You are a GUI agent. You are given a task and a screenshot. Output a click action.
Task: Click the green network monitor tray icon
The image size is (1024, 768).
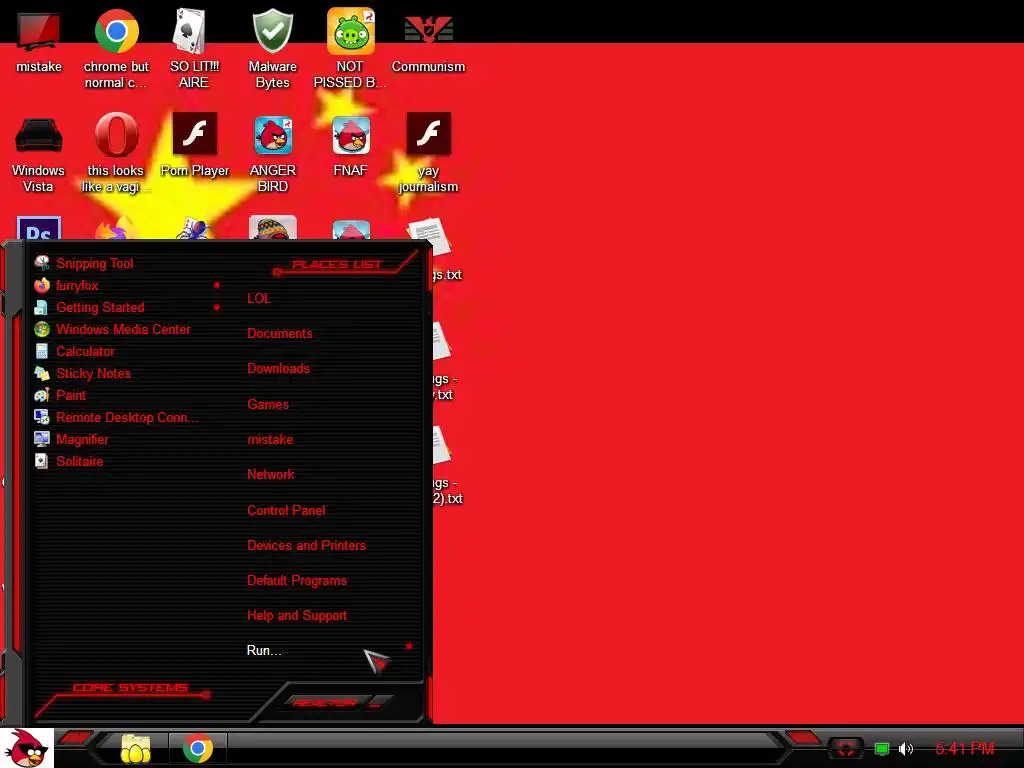click(882, 748)
